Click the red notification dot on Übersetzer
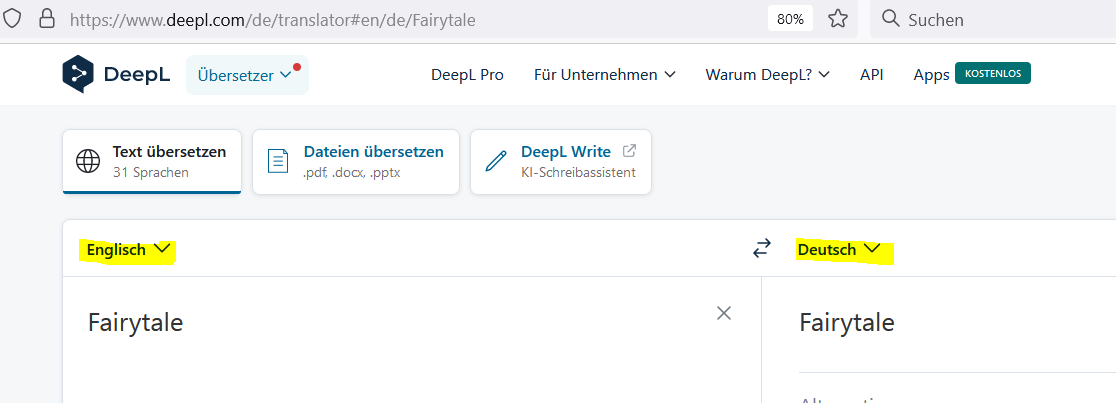This screenshot has width=1116, height=403. tap(297, 67)
